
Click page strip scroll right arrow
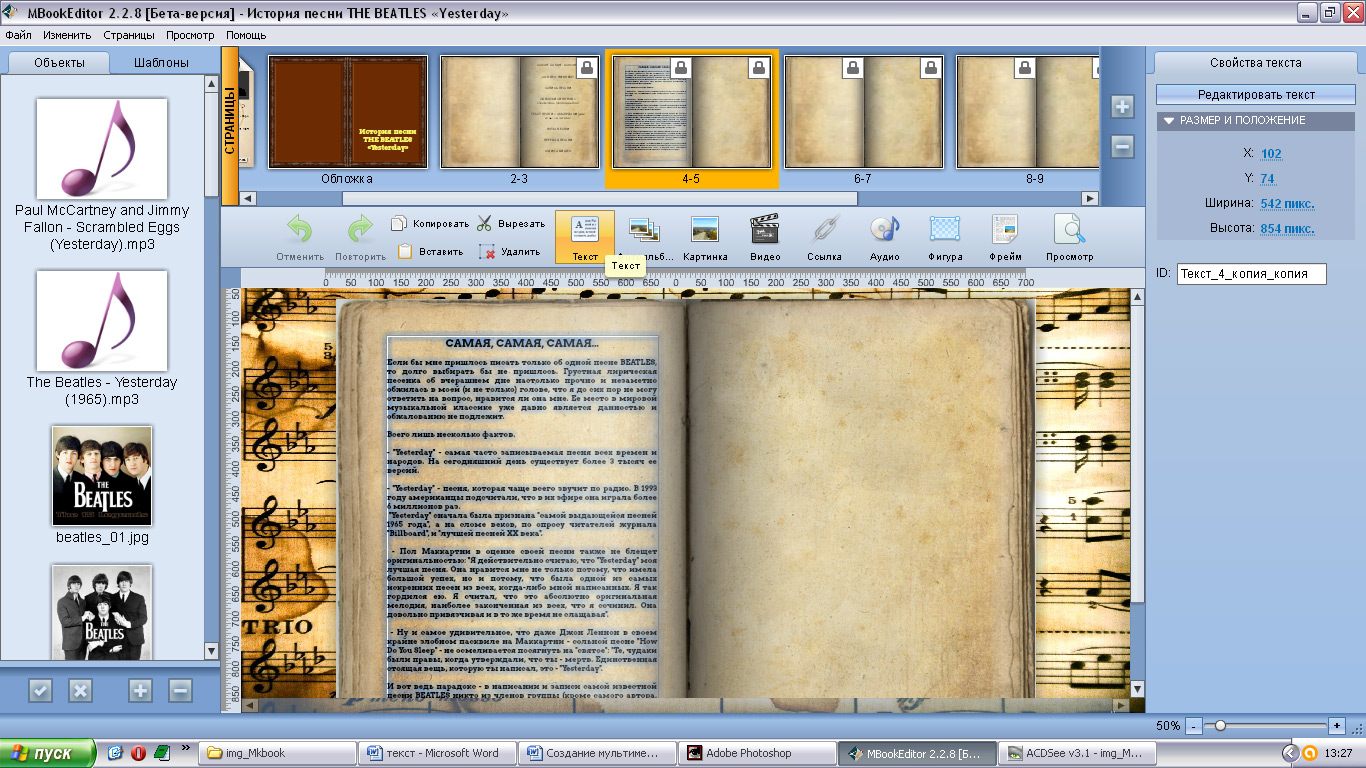[1092, 198]
